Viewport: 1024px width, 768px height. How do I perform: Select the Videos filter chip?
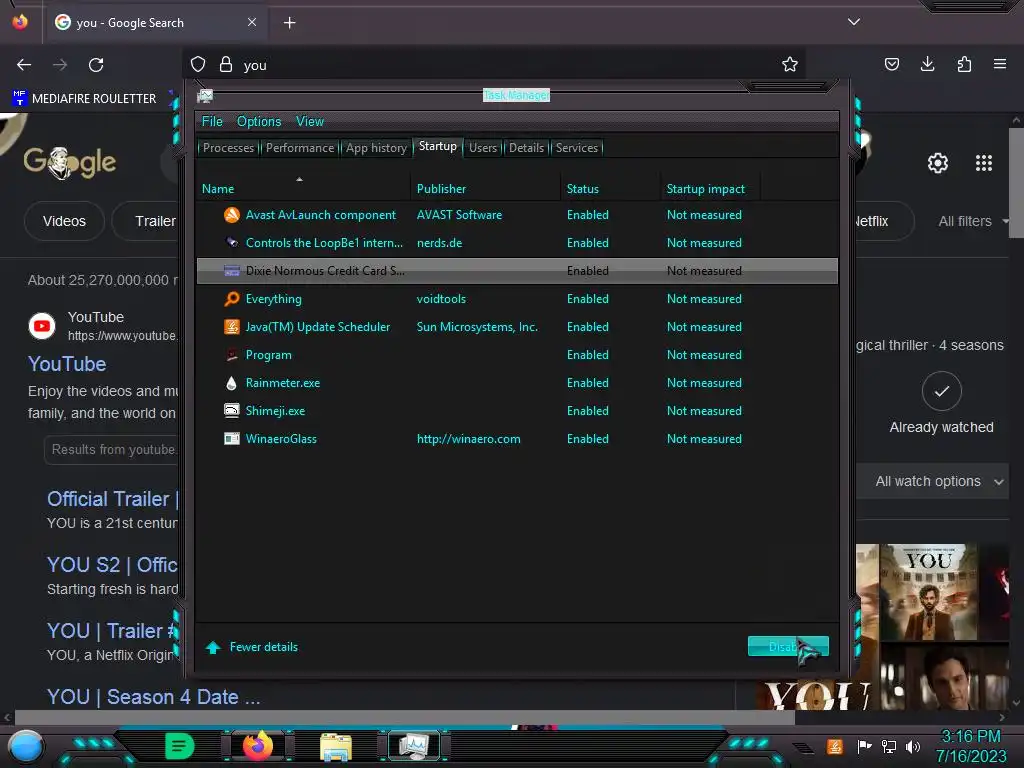coord(64,221)
